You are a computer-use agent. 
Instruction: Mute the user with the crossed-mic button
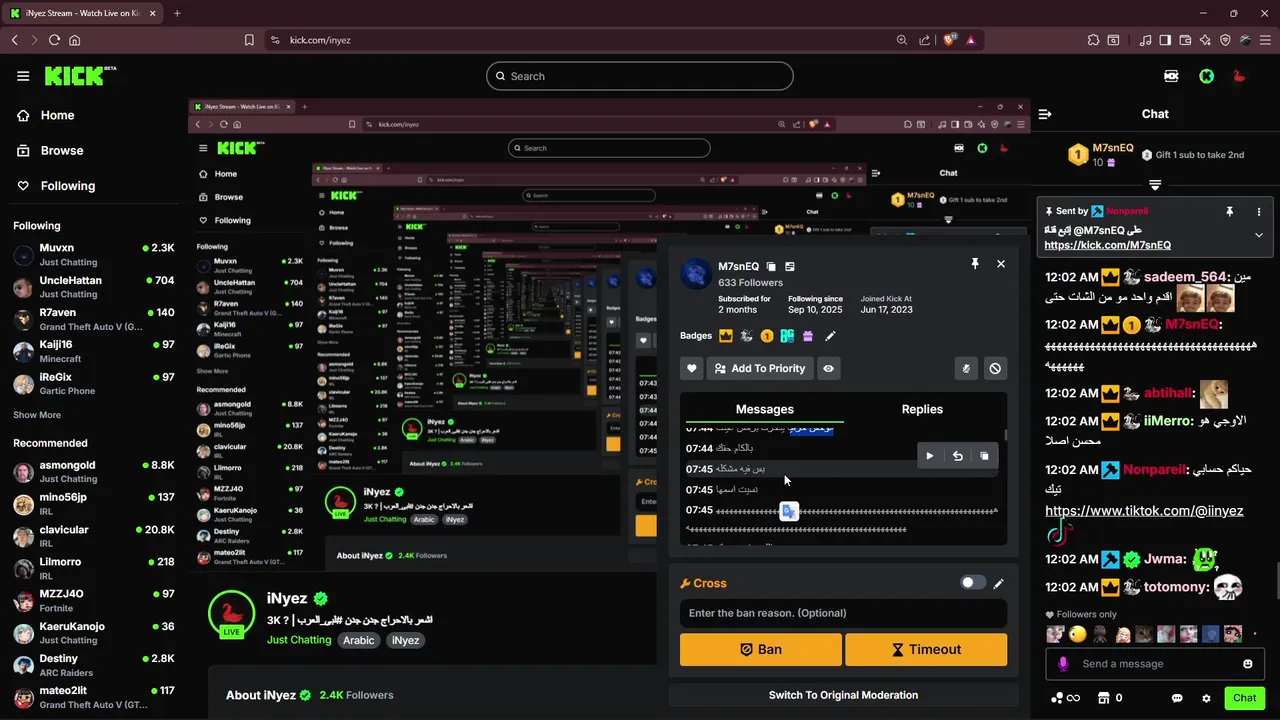pos(966,369)
